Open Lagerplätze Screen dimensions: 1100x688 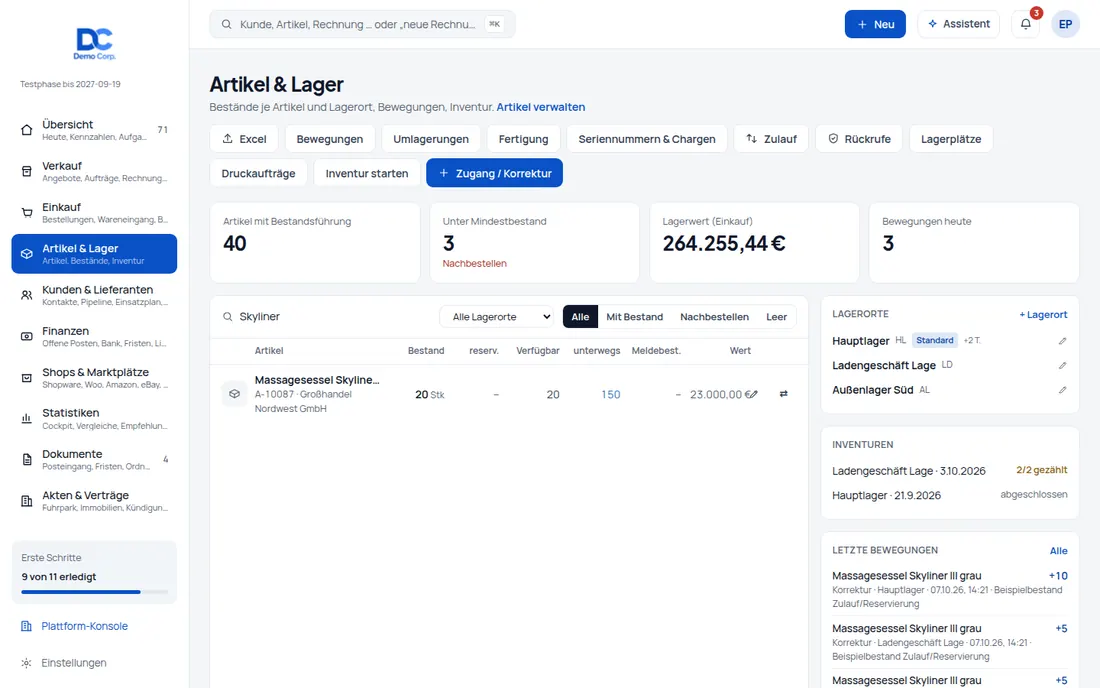tap(951, 139)
